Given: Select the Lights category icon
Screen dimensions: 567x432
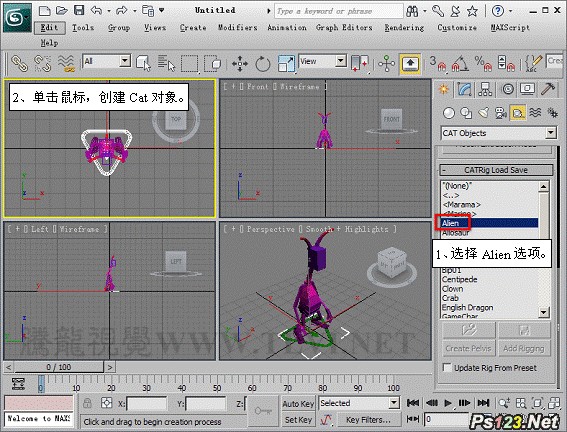Looking at the screenshot, I should (x=483, y=113).
